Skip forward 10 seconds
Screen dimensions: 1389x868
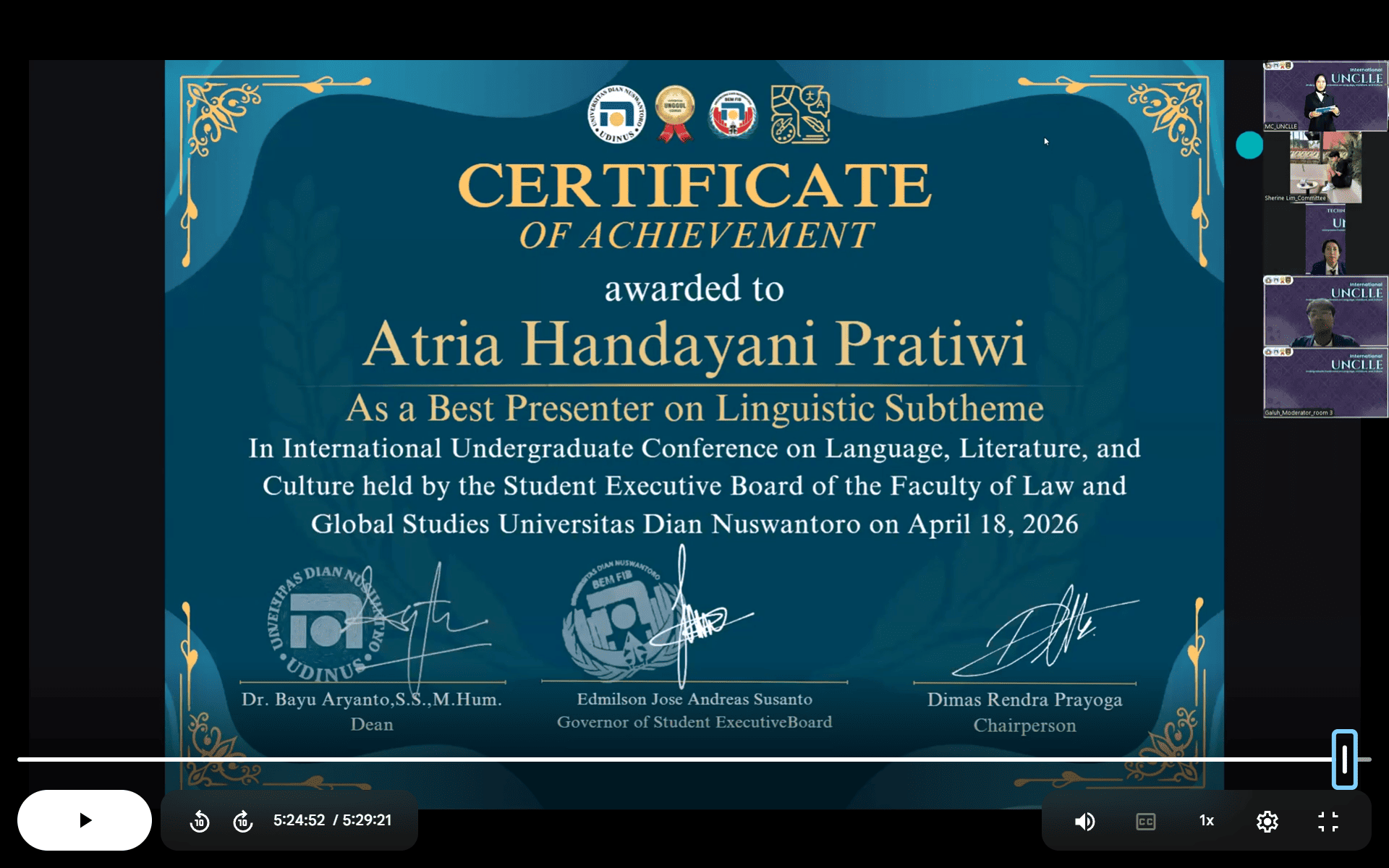(x=243, y=821)
